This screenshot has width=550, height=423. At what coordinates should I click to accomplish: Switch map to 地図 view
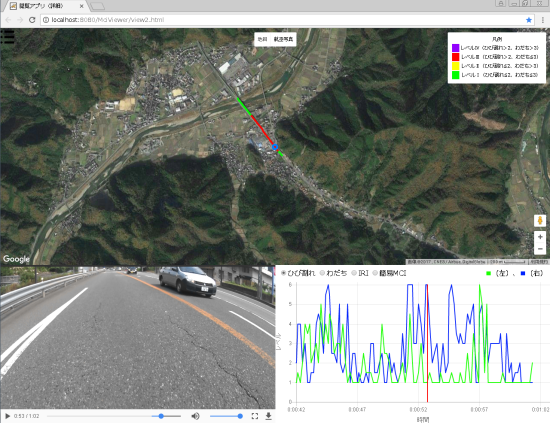[262, 39]
